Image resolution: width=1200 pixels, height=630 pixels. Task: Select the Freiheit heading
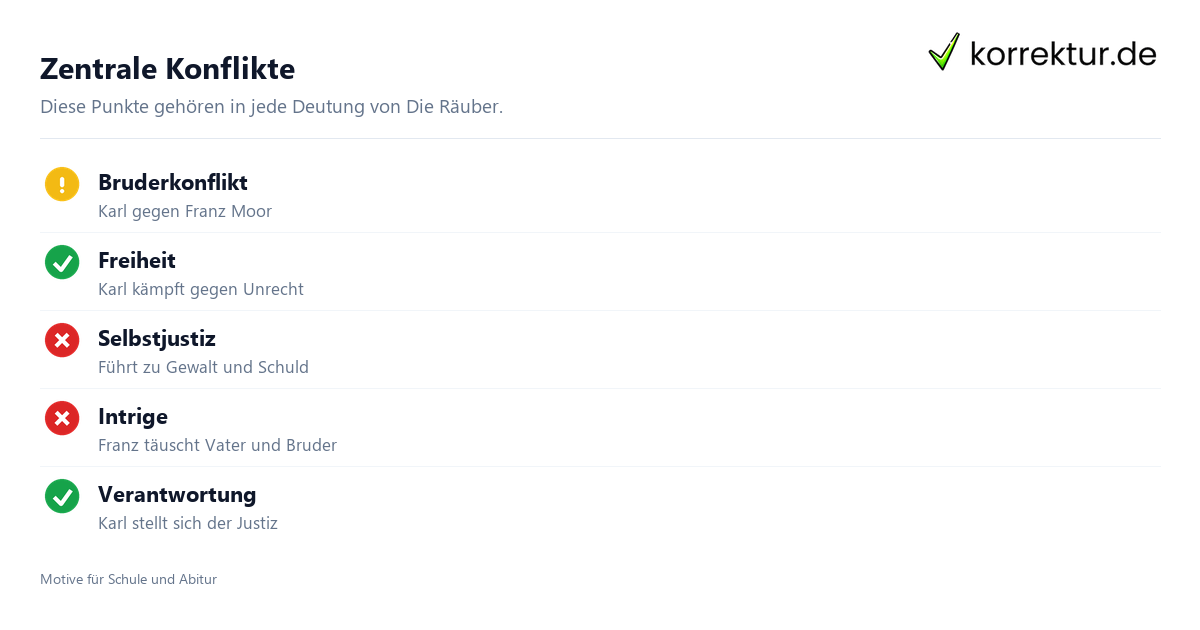(x=137, y=260)
